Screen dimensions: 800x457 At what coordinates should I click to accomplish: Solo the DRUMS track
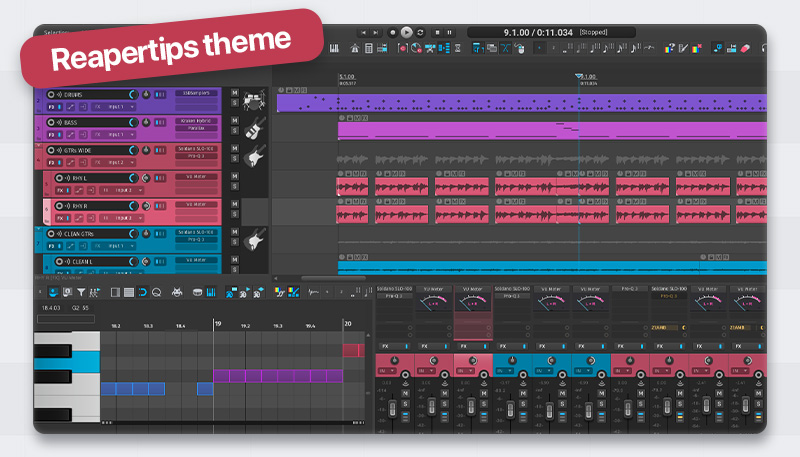pos(235,103)
